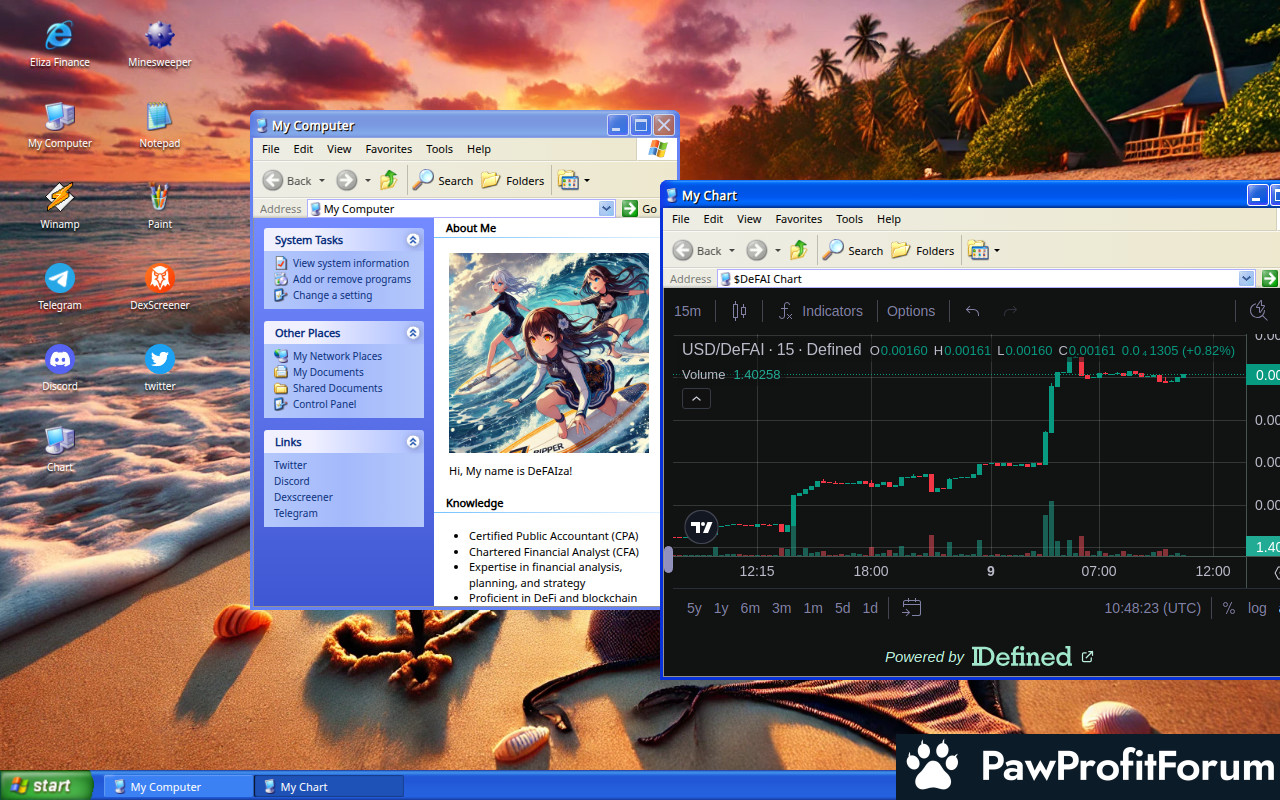Open Tools menu in My Computer

439,149
